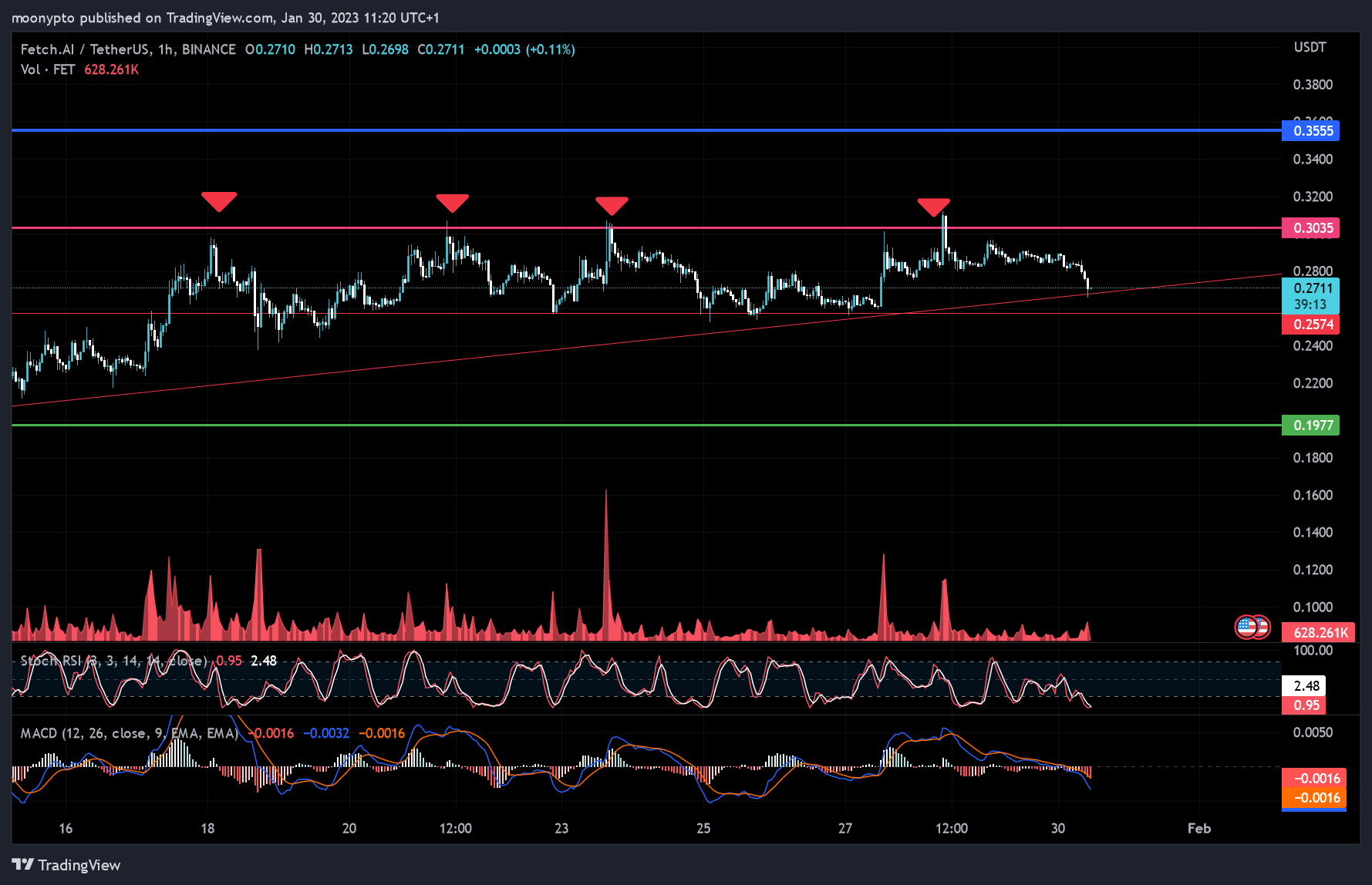Image resolution: width=1372 pixels, height=885 pixels.
Task: Click the 0.0050 MACD scale label
Action: pos(1313,732)
